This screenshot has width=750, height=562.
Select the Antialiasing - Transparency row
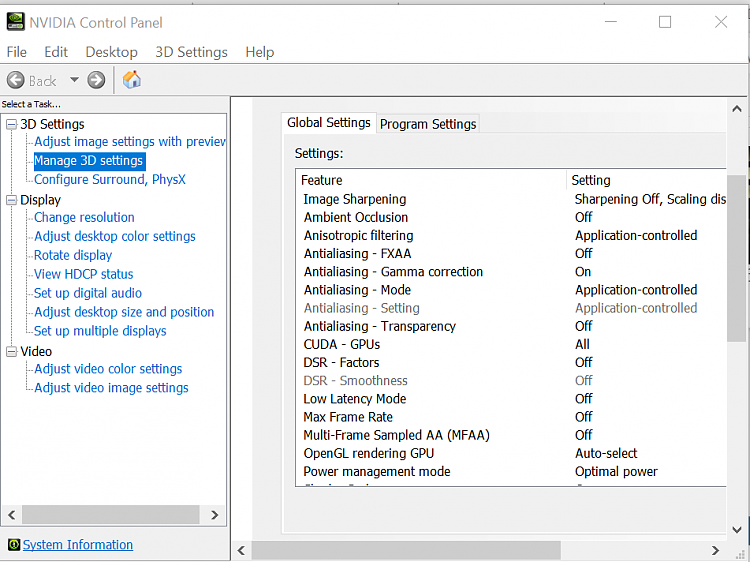point(511,326)
